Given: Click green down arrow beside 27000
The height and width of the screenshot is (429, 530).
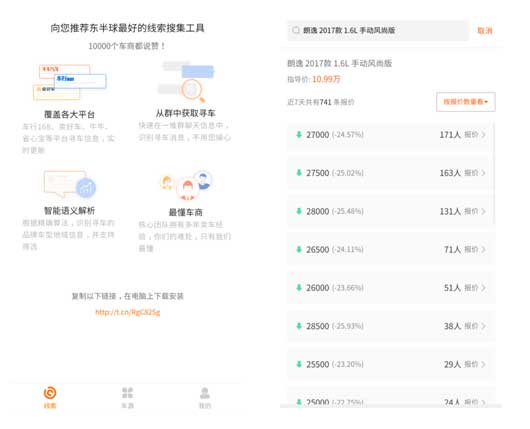Looking at the screenshot, I should (x=299, y=134).
